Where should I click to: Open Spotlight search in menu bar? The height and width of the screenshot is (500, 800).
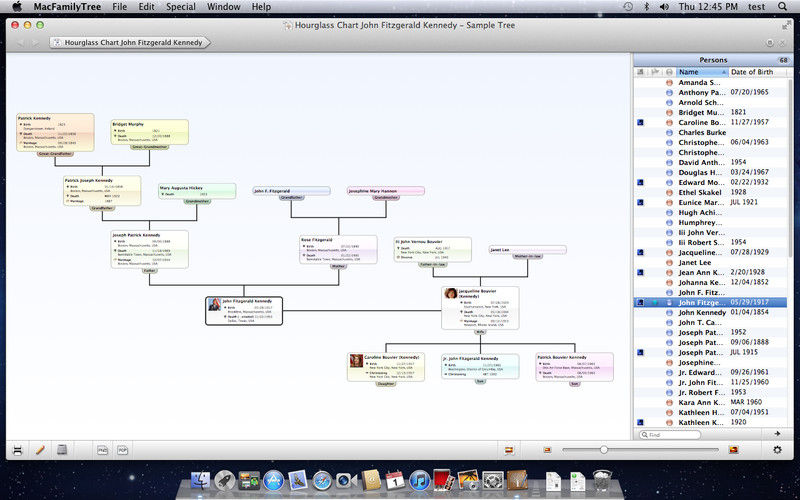click(783, 7)
